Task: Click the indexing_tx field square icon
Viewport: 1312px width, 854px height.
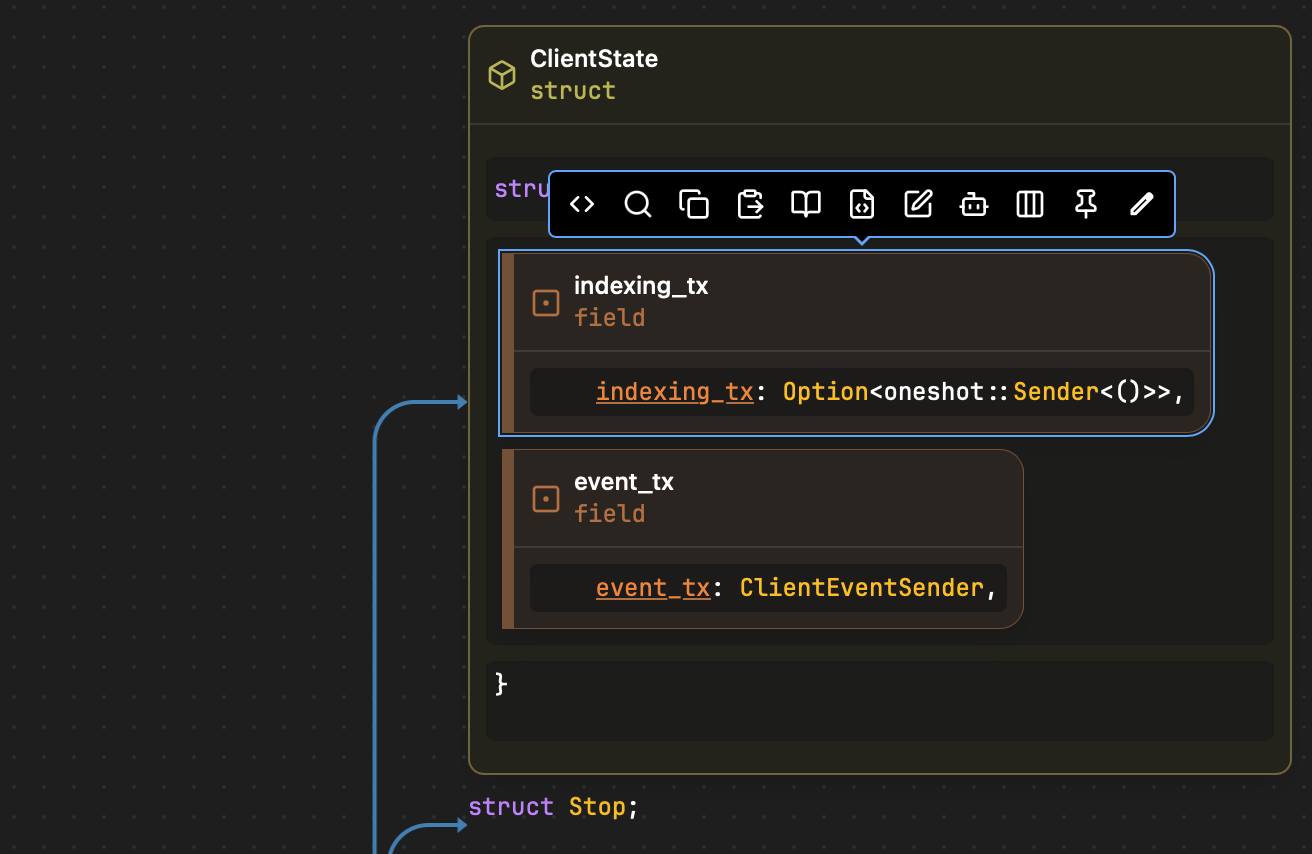Action: point(546,303)
